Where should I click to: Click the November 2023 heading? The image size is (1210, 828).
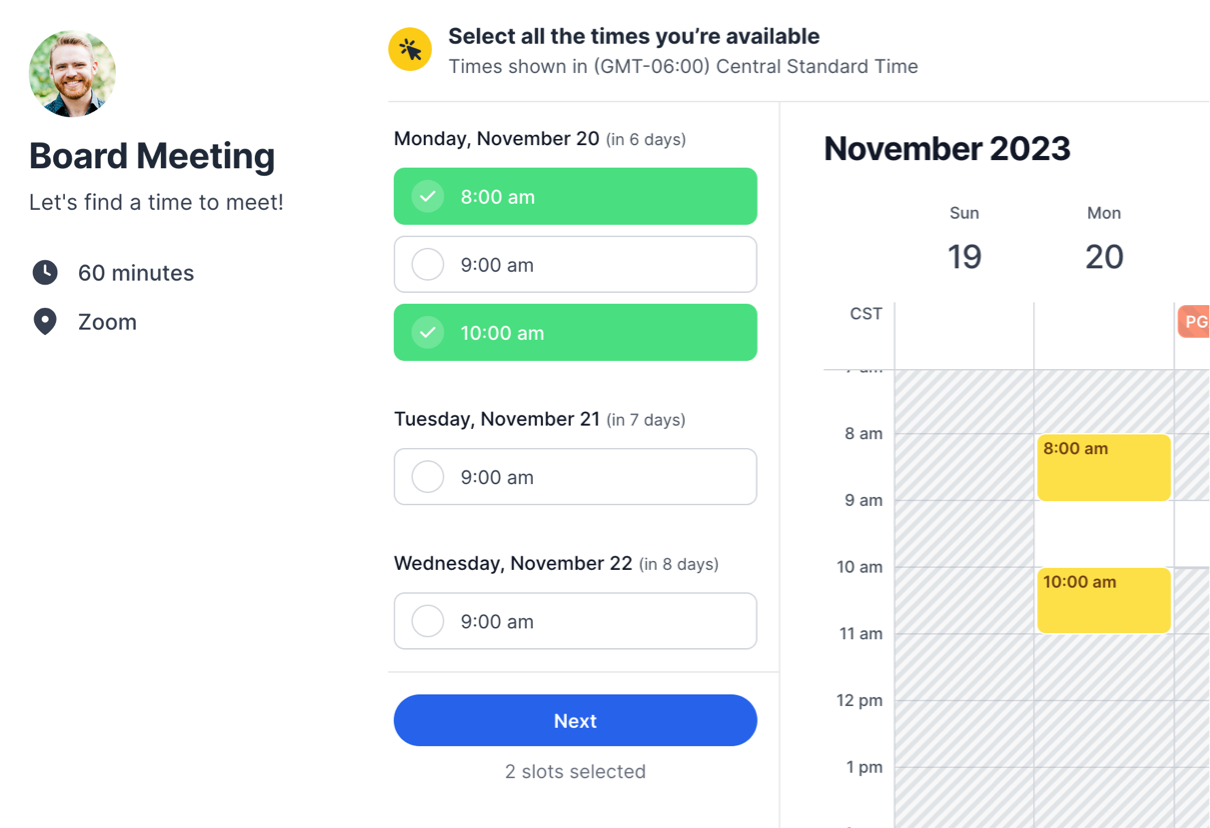coord(946,148)
